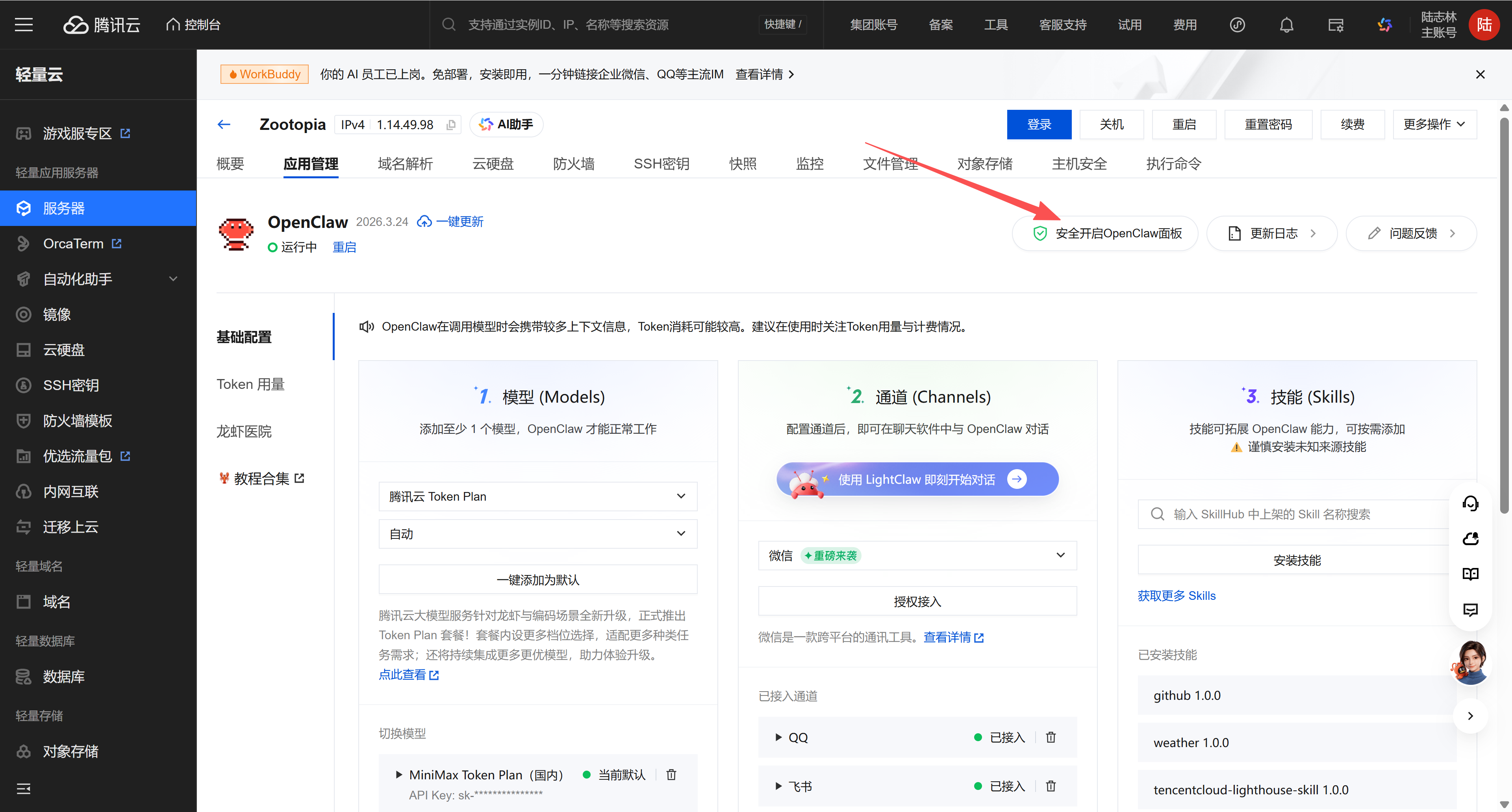Switch to the 防火墙 tab
Viewport: 1512px width, 812px height.
click(573, 164)
